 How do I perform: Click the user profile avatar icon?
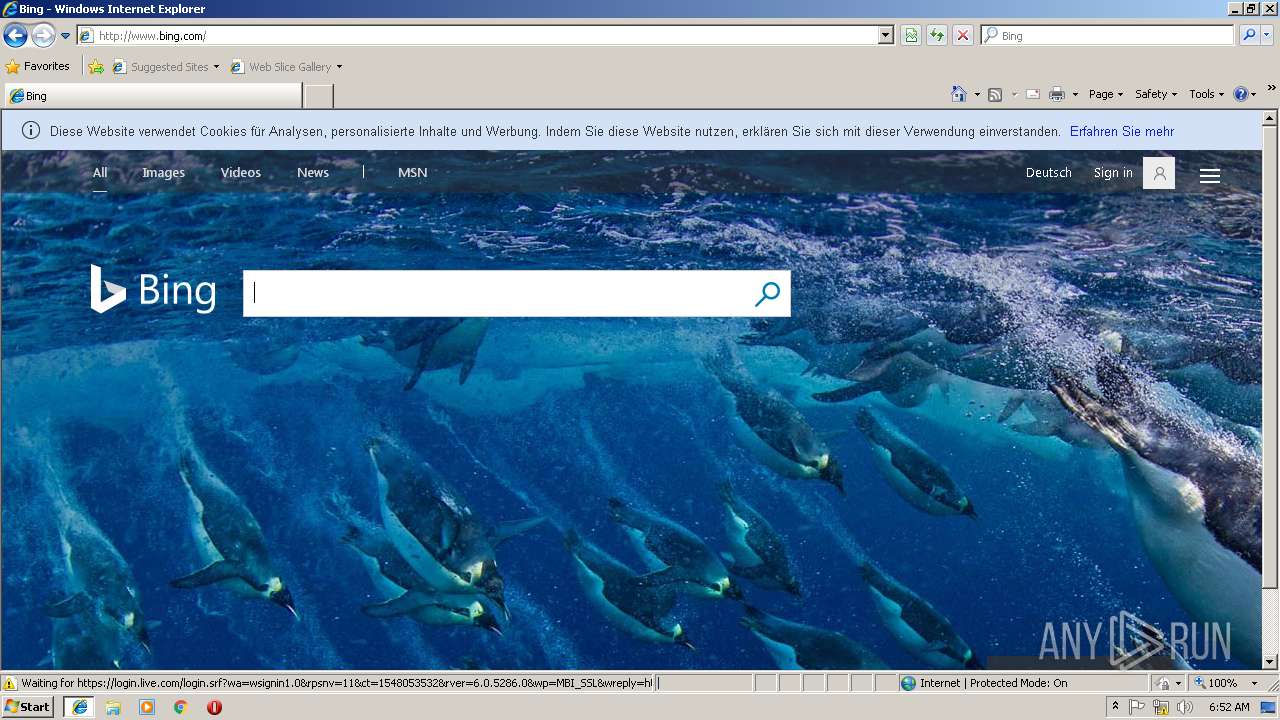coord(1159,173)
